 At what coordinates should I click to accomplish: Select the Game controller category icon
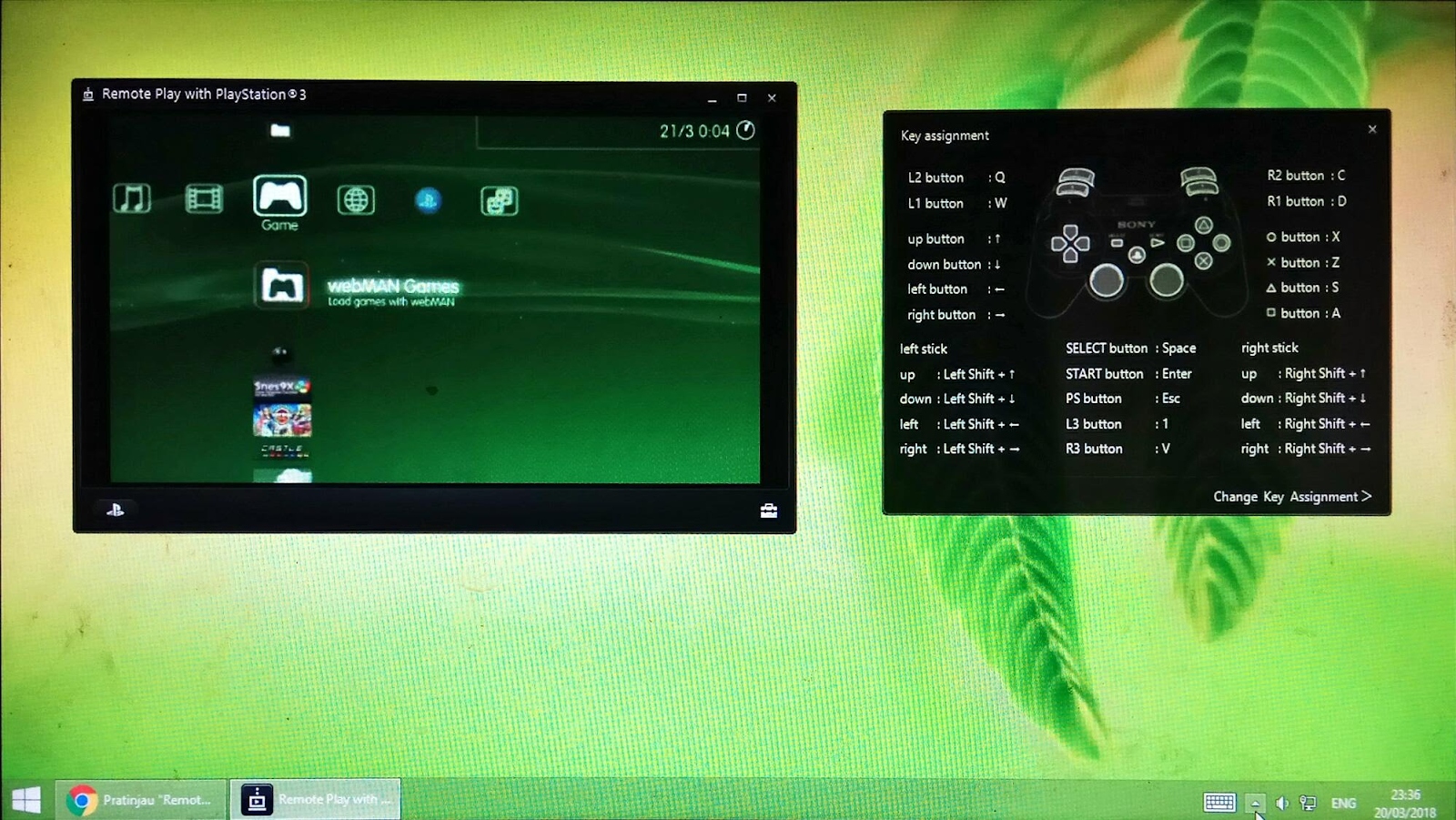click(x=280, y=195)
